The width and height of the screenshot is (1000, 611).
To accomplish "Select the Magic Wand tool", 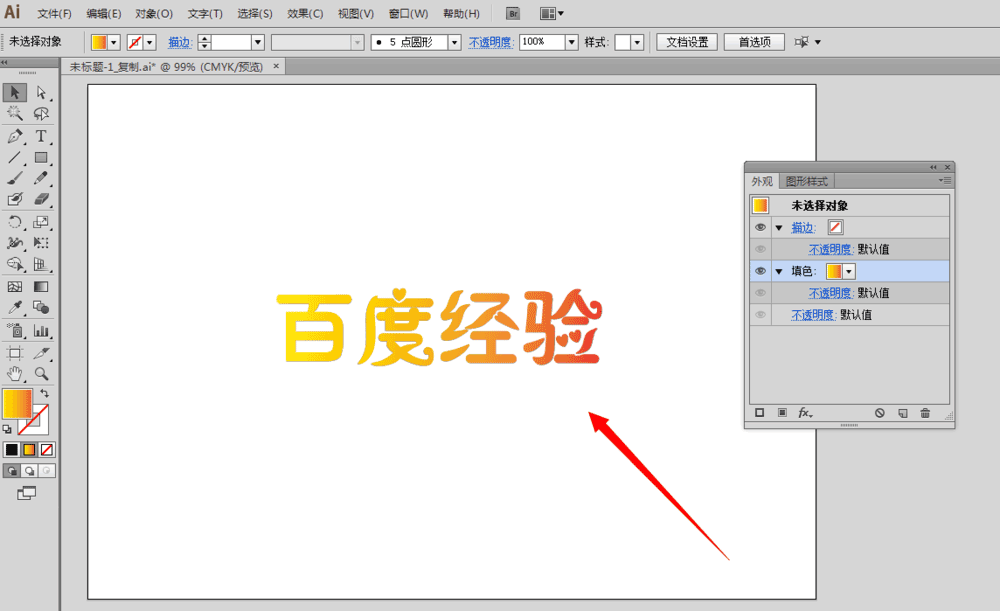I will coord(15,114).
